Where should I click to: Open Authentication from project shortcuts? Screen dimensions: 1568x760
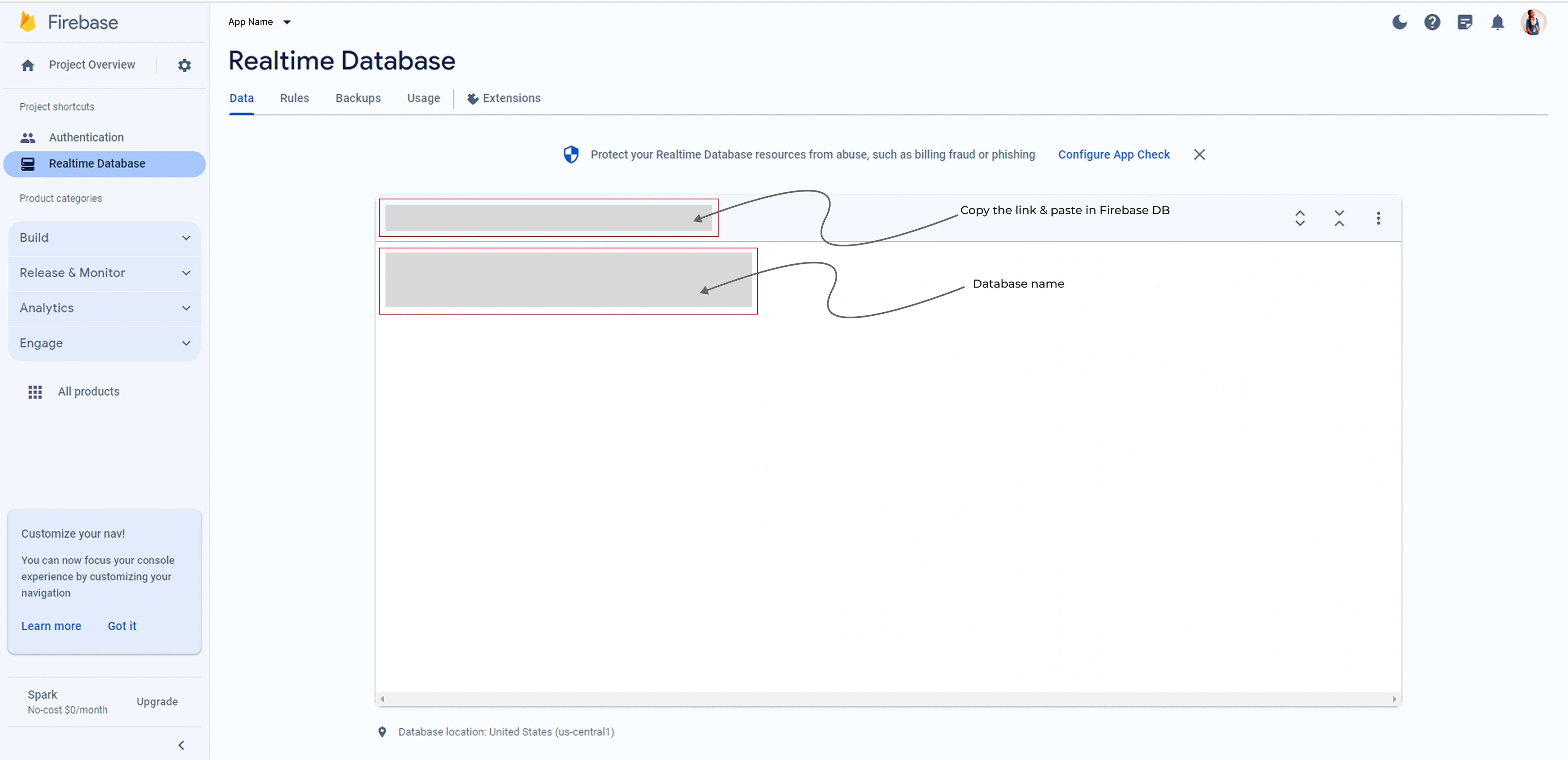pyautogui.click(x=86, y=138)
